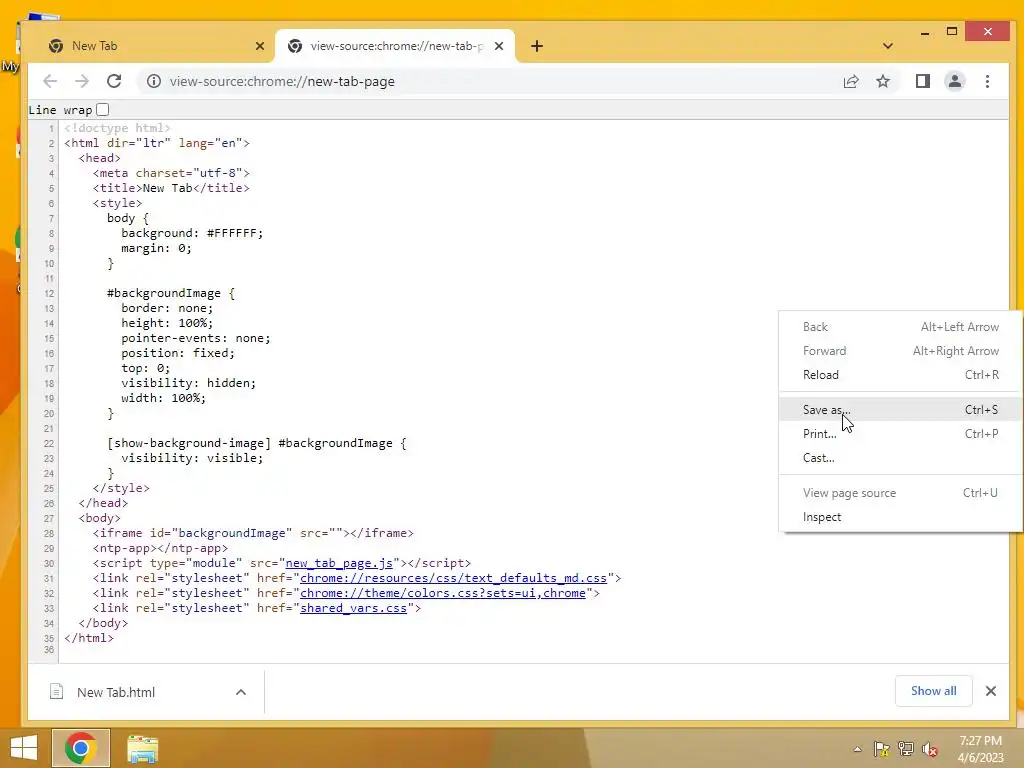The height and width of the screenshot is (768, 1024).
Task: Select Save as... in context menu
Action: coord(901,409)
